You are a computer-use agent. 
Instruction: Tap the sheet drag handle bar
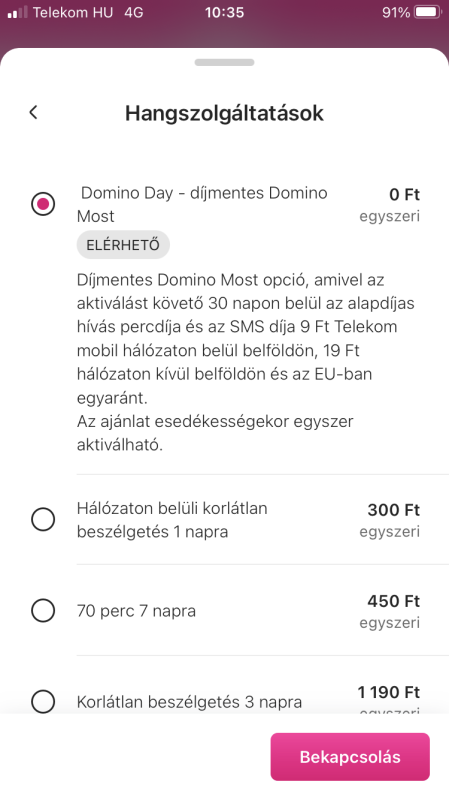tap(224, 62)
